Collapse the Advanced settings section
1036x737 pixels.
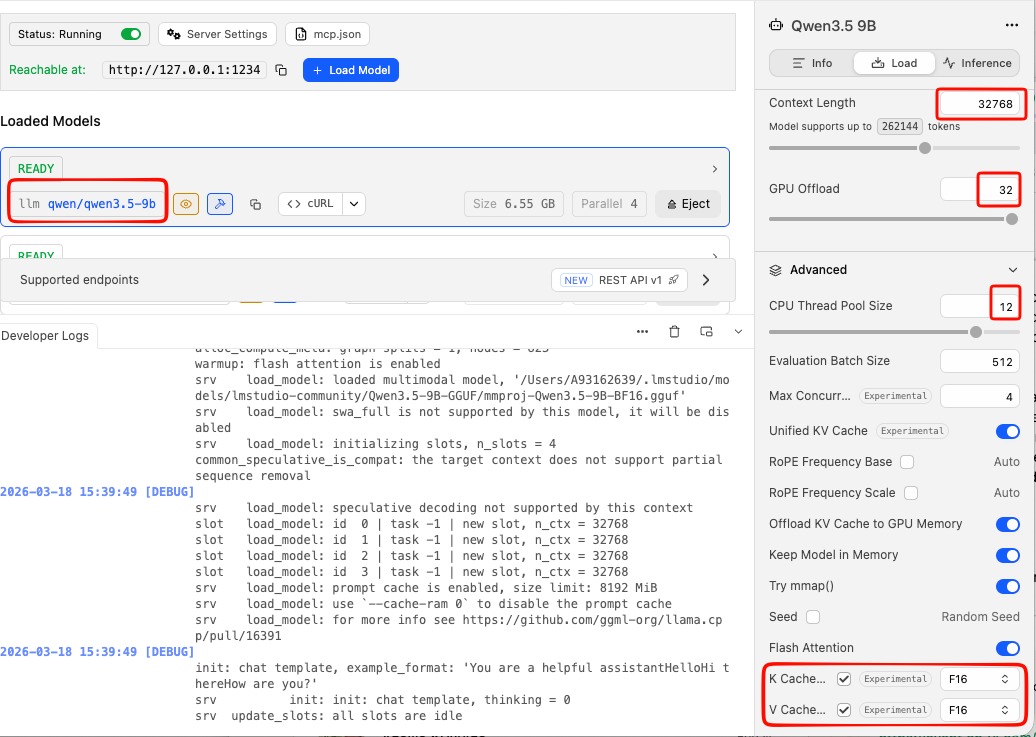click(x=1015, y=269)
